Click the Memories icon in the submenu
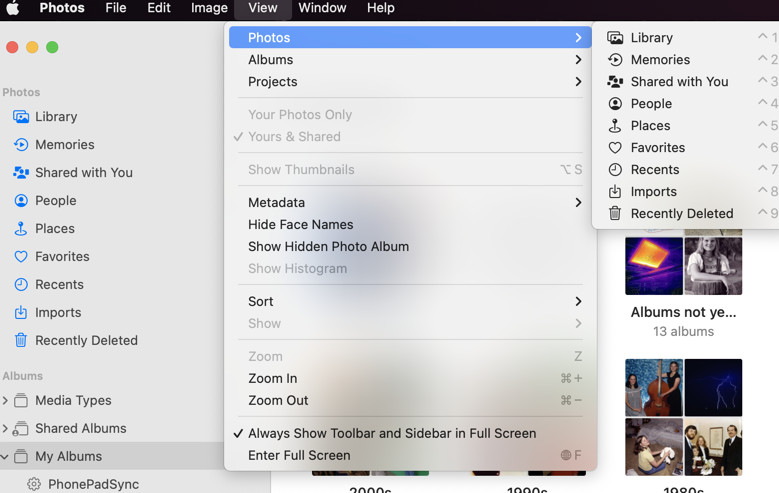The image size is (779, 493). click(x=615, y=60)
